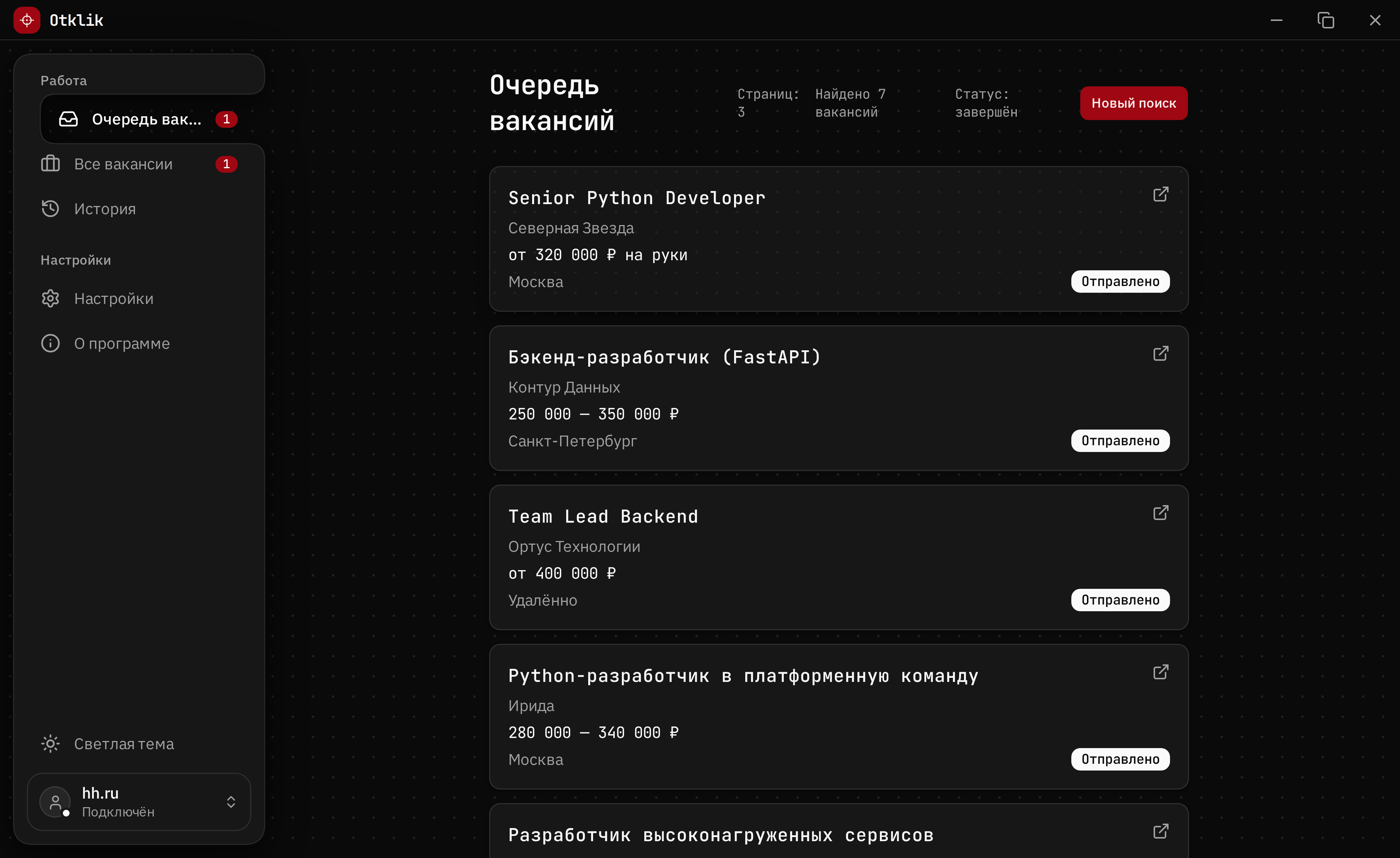Click salary 250 000 — 350 000 ₽
This screenshot has width=1400, height=858.
pos(593,413)
